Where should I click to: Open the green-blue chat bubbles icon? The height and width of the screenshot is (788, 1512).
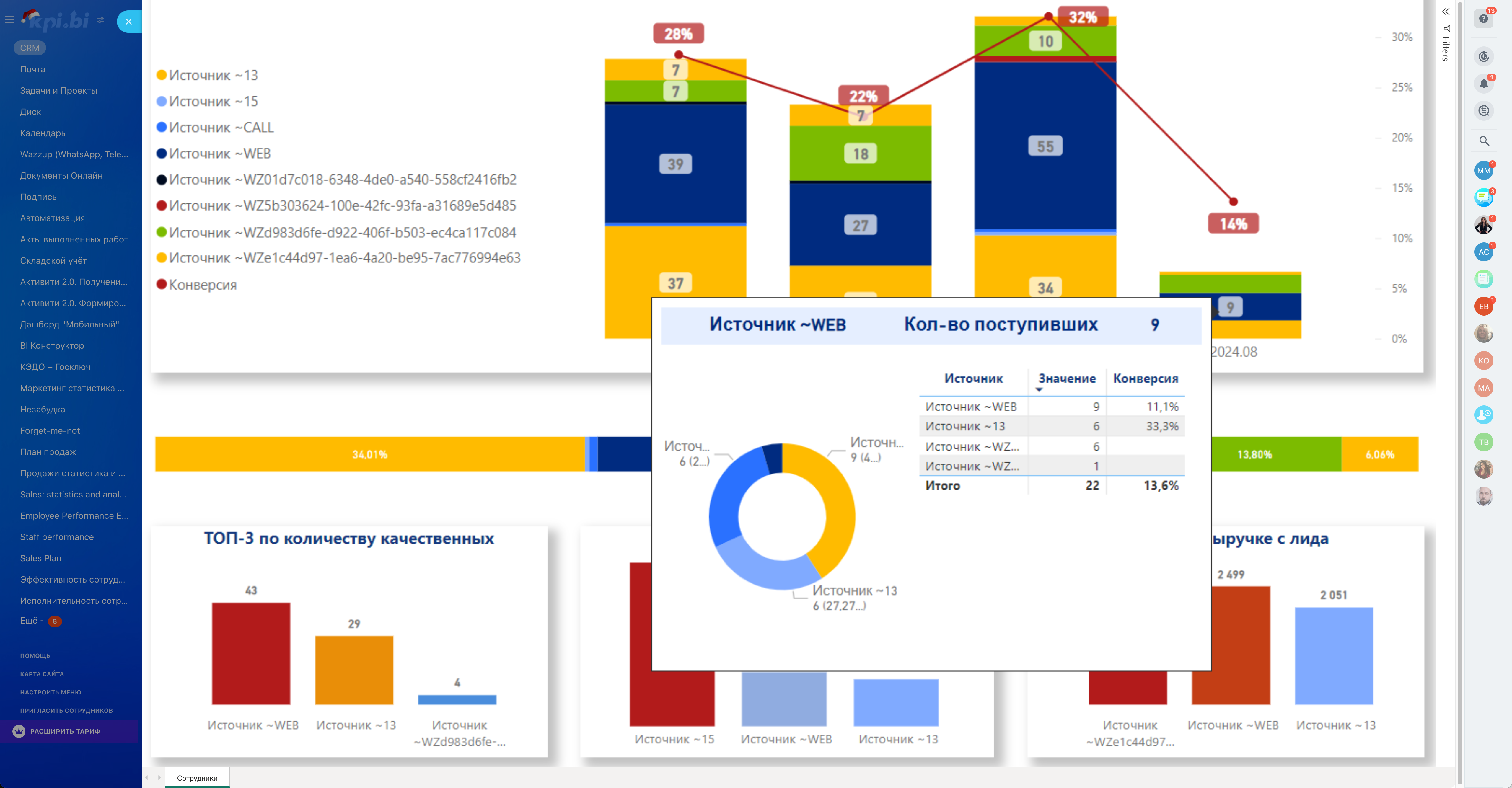[x=1483, y=198]
